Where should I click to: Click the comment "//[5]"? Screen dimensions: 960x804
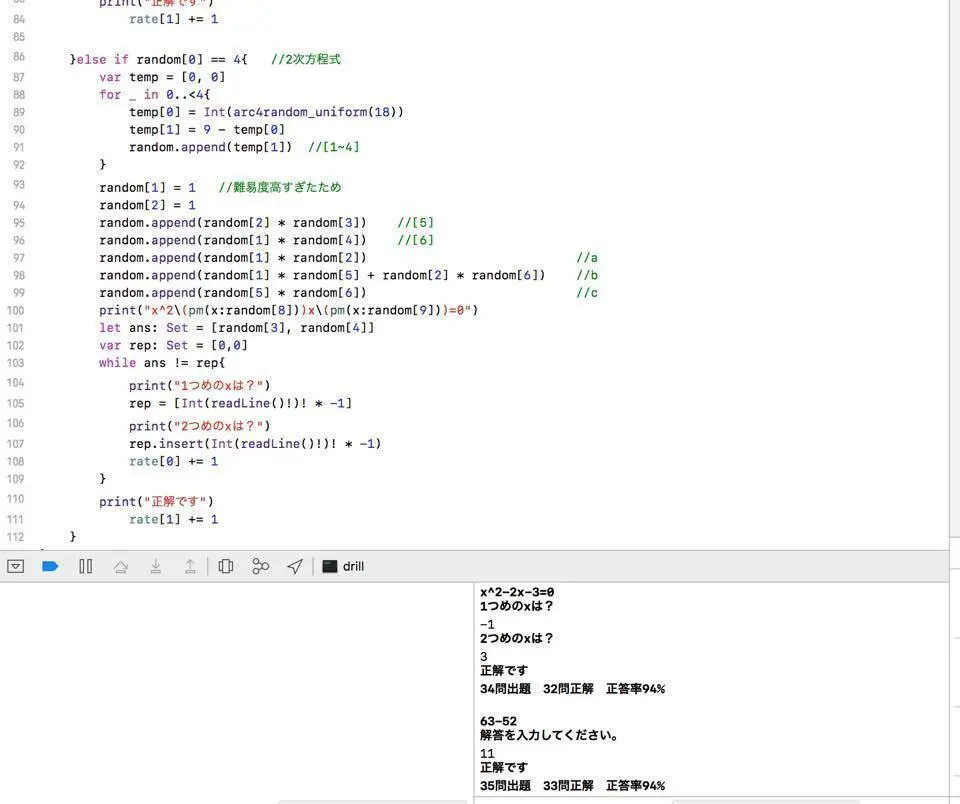click(415, 223)
